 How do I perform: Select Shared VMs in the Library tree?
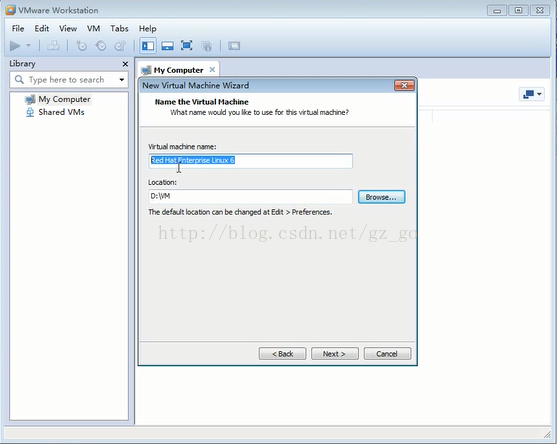tap(61, 112)
